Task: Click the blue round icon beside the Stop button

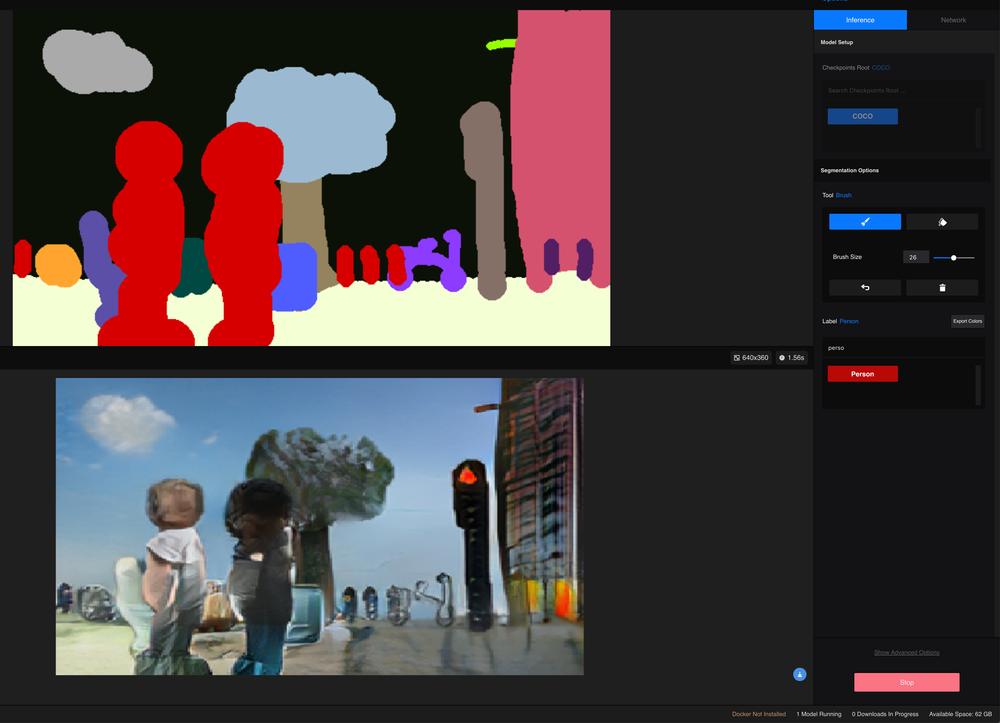Action: [800, 674]
